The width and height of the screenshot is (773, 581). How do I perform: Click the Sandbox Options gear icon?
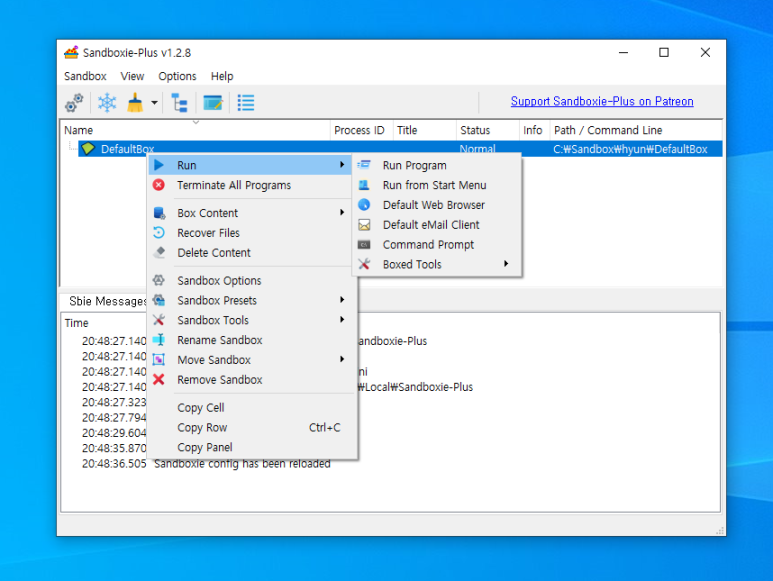159,280
